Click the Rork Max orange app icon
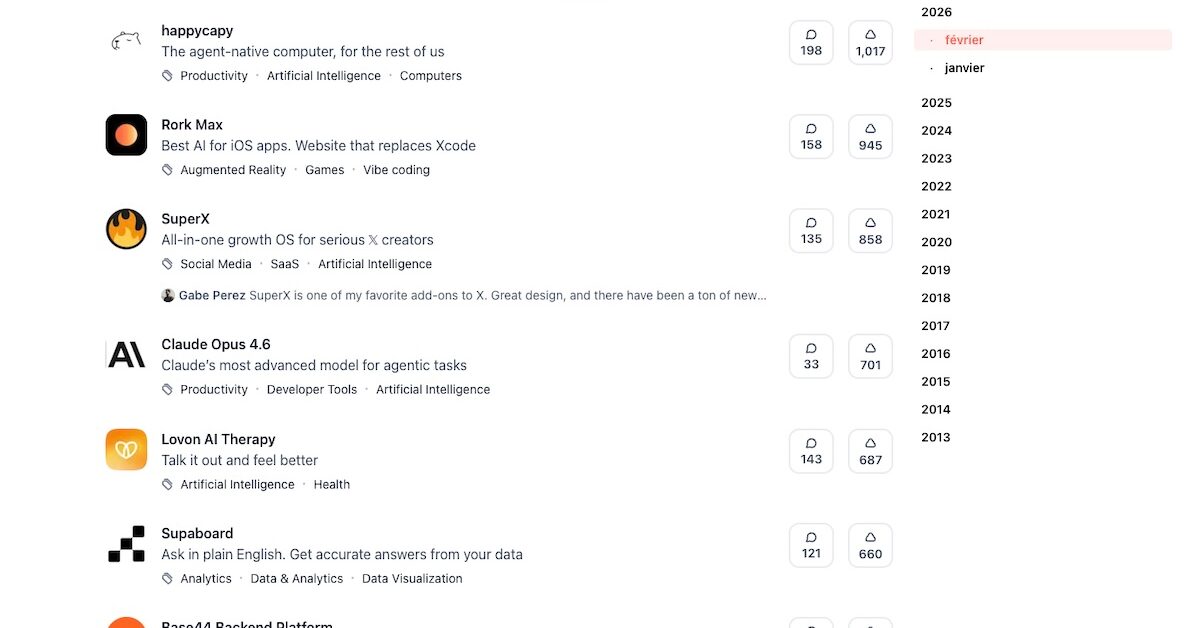The image size is (1200, 628). [126, 135]
